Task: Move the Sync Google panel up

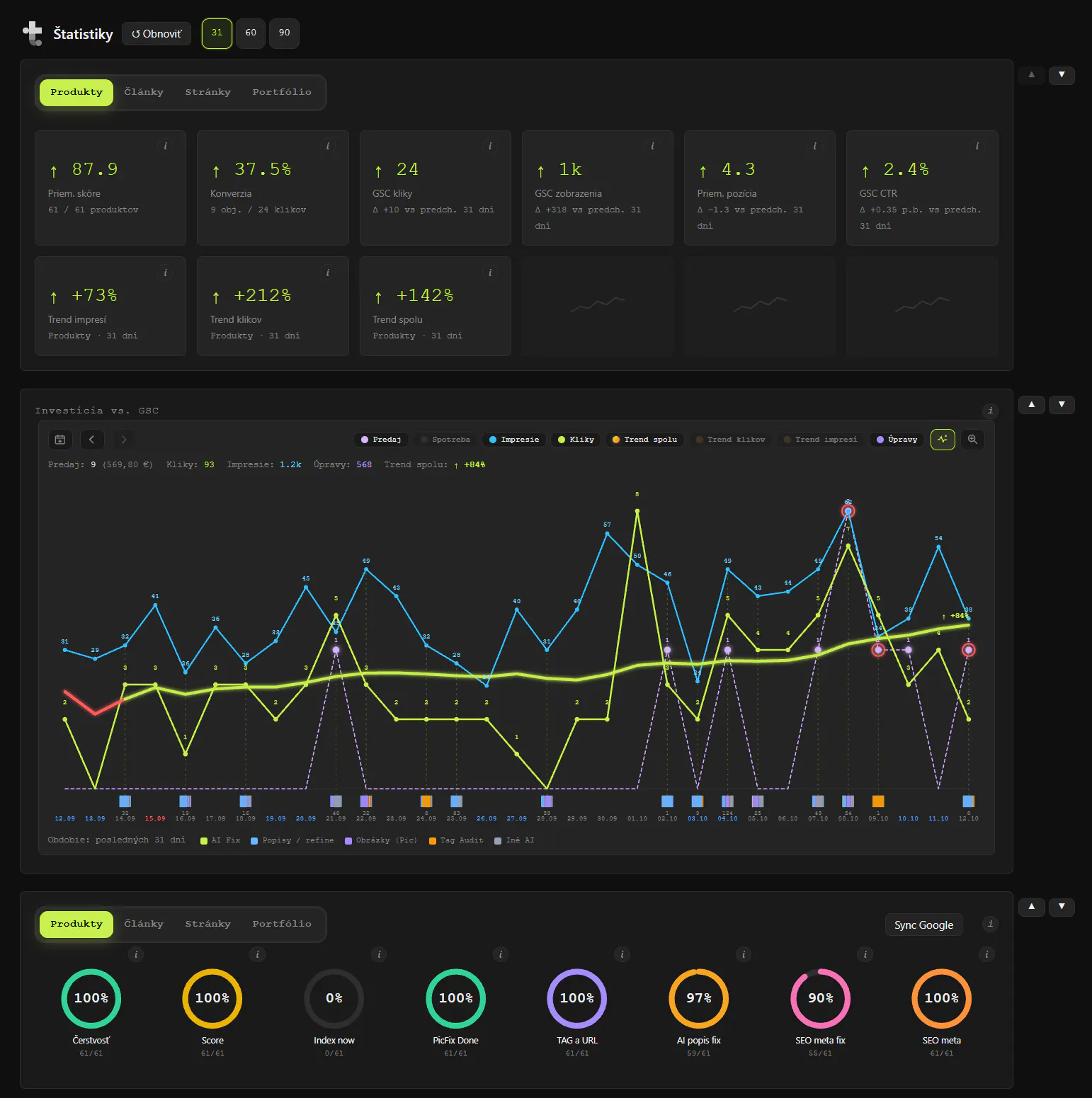Action: (1032, 907)
